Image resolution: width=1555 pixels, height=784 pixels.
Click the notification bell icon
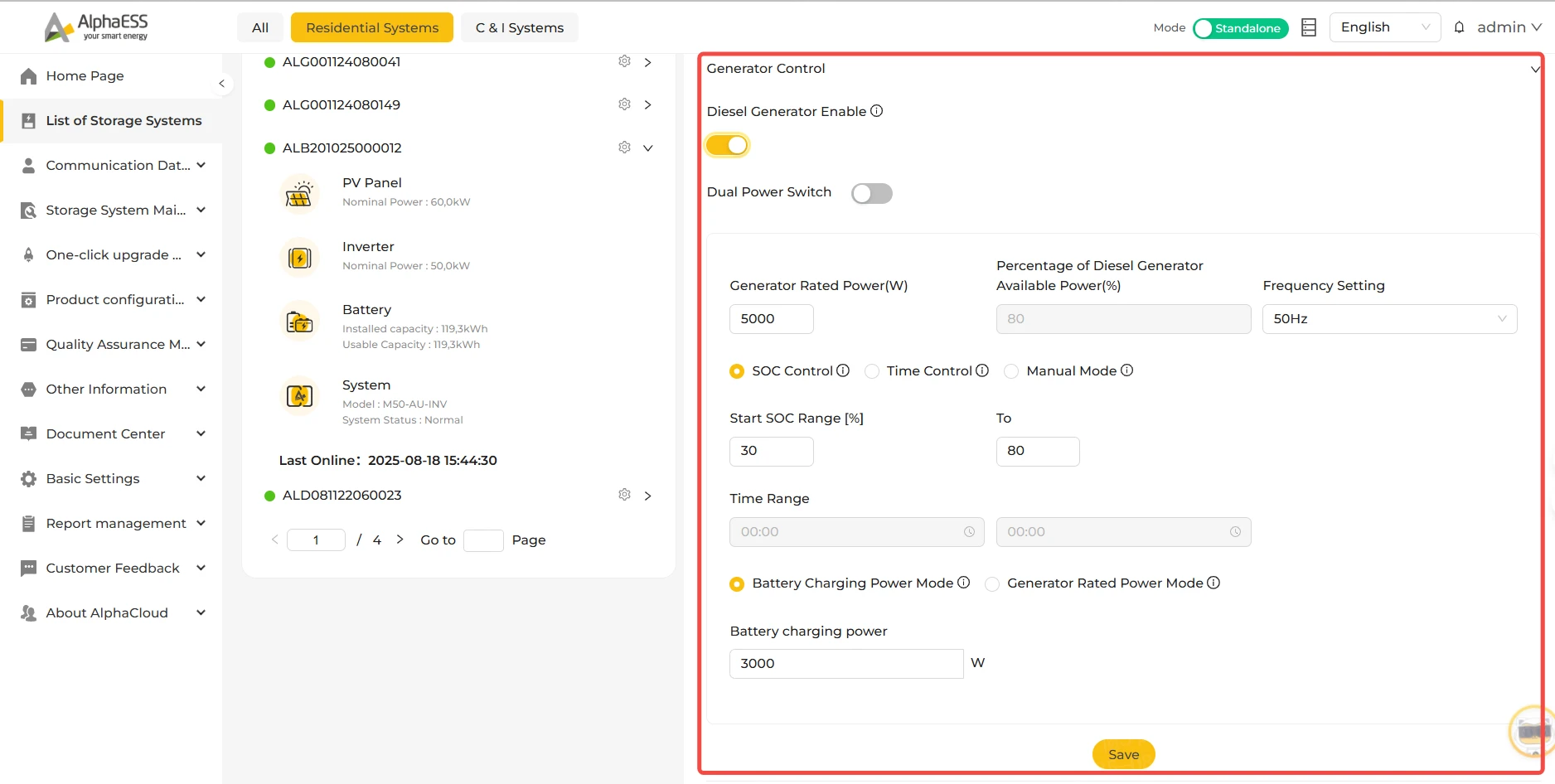1459,27
